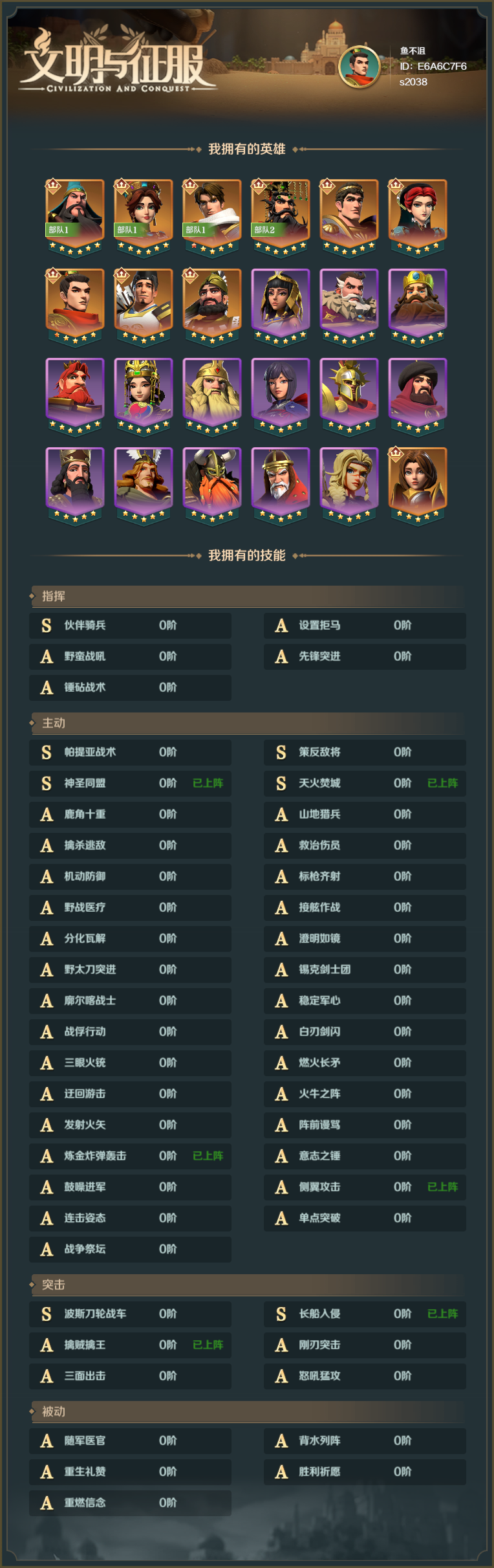
Task: Click the Egyptian queen hero portrait
Action: click(x=281, y=307)
